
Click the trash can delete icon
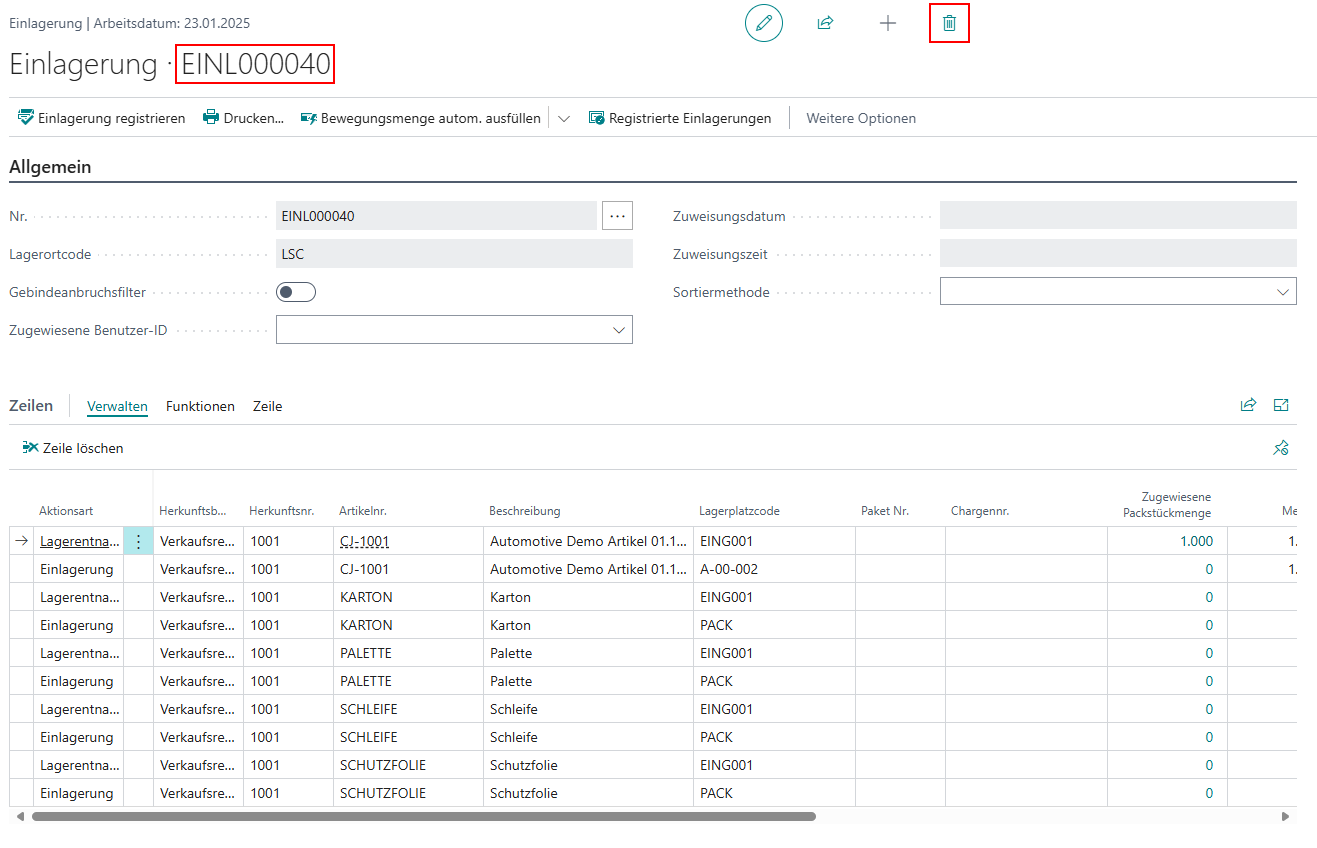coord(949,23)
